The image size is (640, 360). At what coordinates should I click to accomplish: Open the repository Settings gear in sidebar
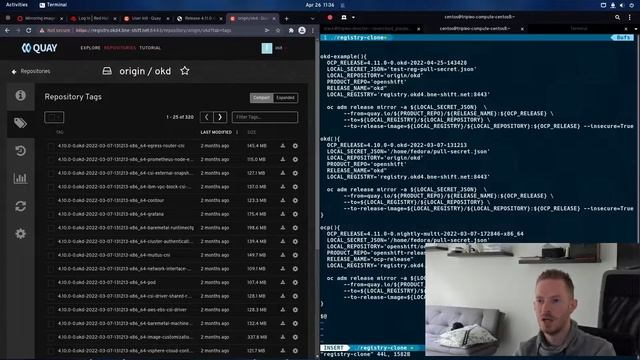(20, 233)
